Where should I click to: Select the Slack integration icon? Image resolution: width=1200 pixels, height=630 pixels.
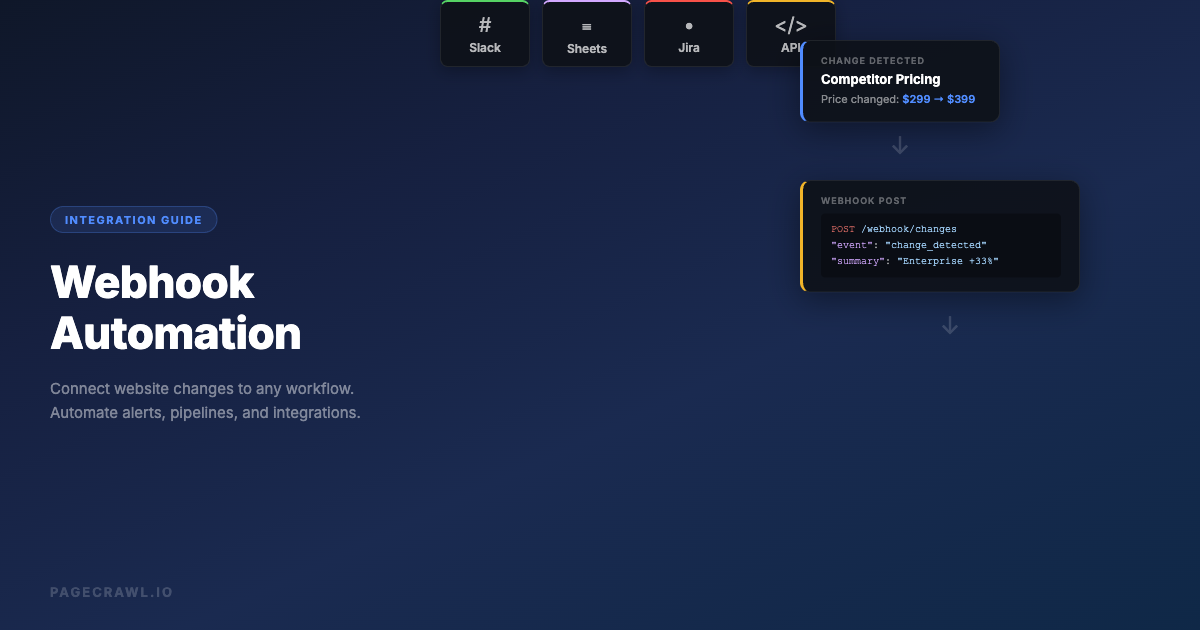point(484,33)
